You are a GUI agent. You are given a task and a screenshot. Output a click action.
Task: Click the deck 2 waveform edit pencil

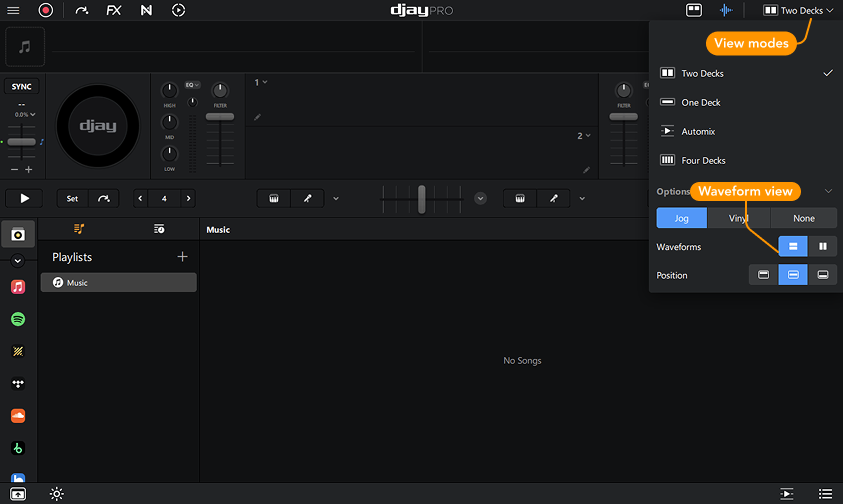pos(586,170)
